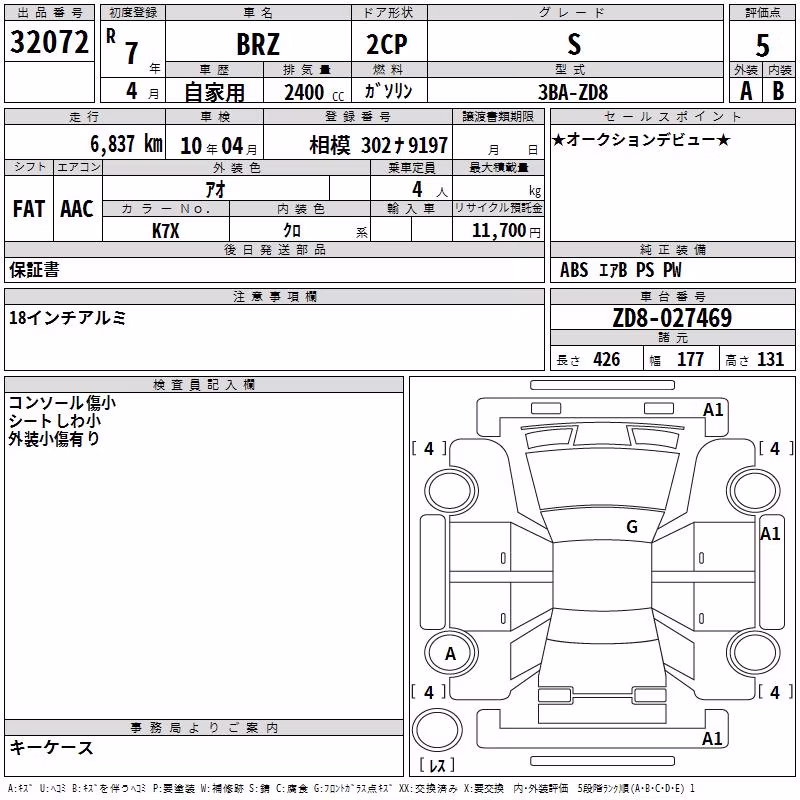Click the 輸入車 header

pyautogui.click(x=411, y=208)
